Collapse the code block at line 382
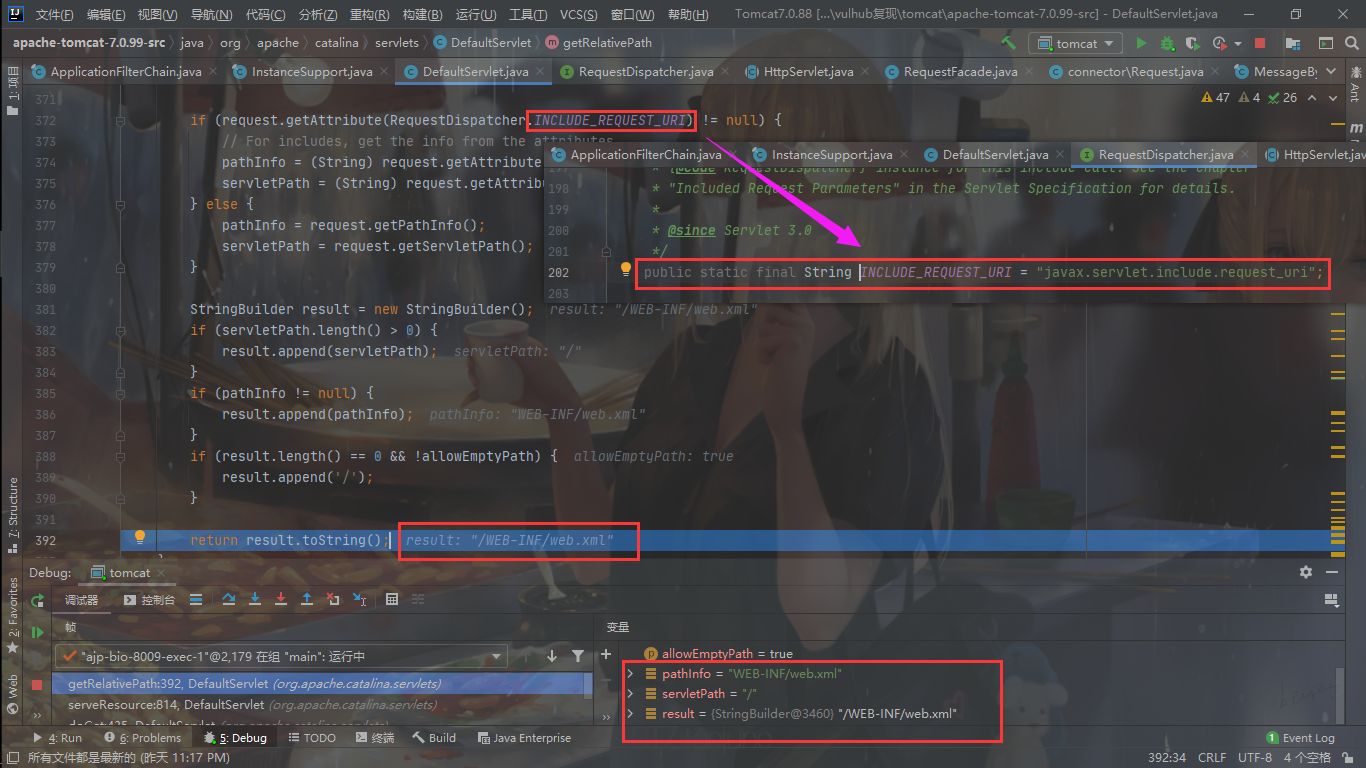The image size is (1366, 768). point(120,330)
